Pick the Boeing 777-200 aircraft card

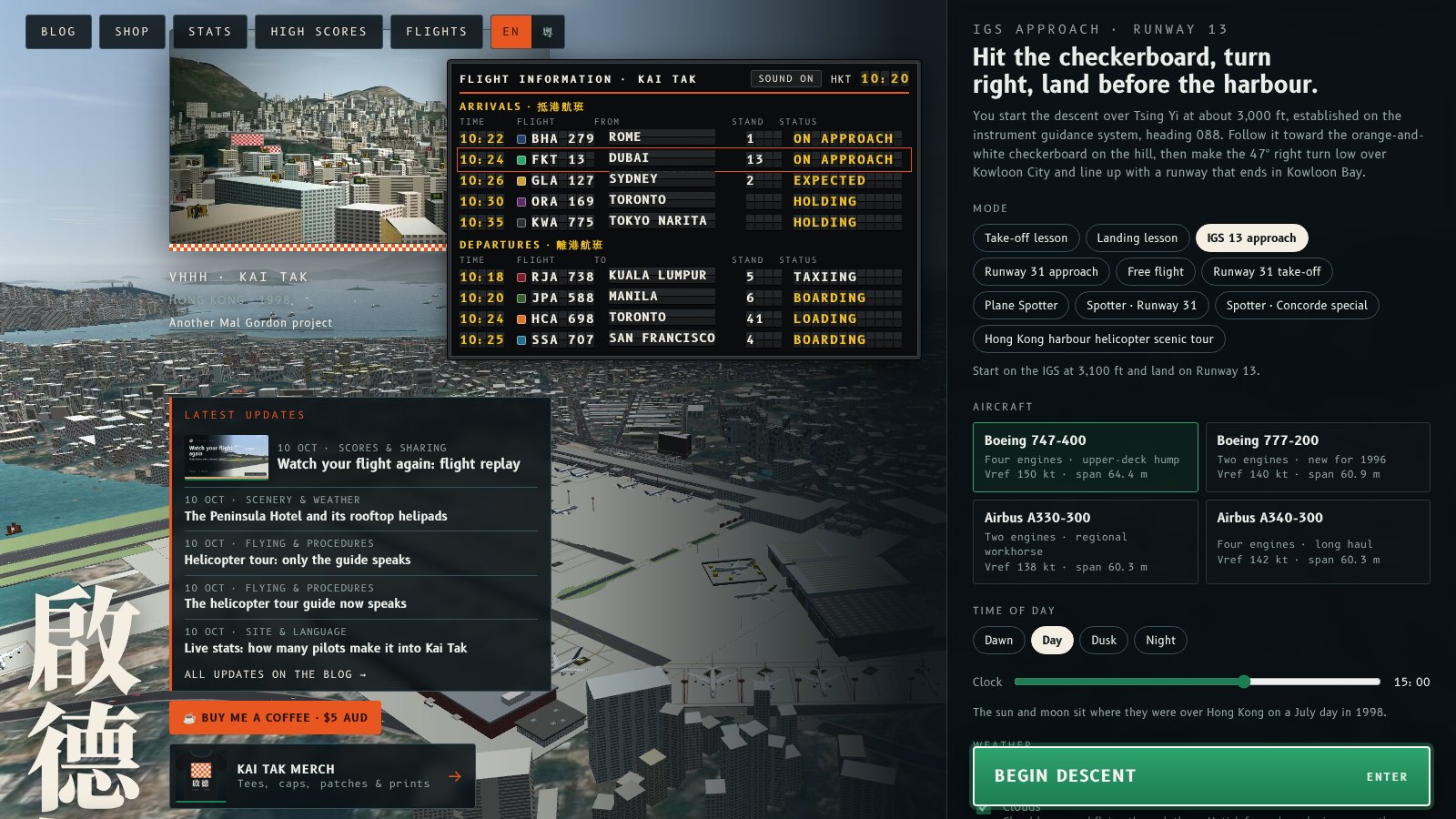pos(1318,457)
